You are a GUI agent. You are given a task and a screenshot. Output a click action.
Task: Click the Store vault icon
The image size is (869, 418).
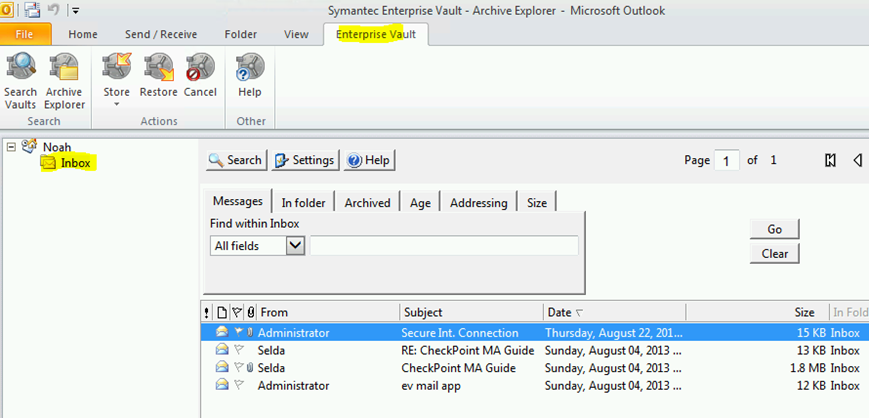coord(116,68)
